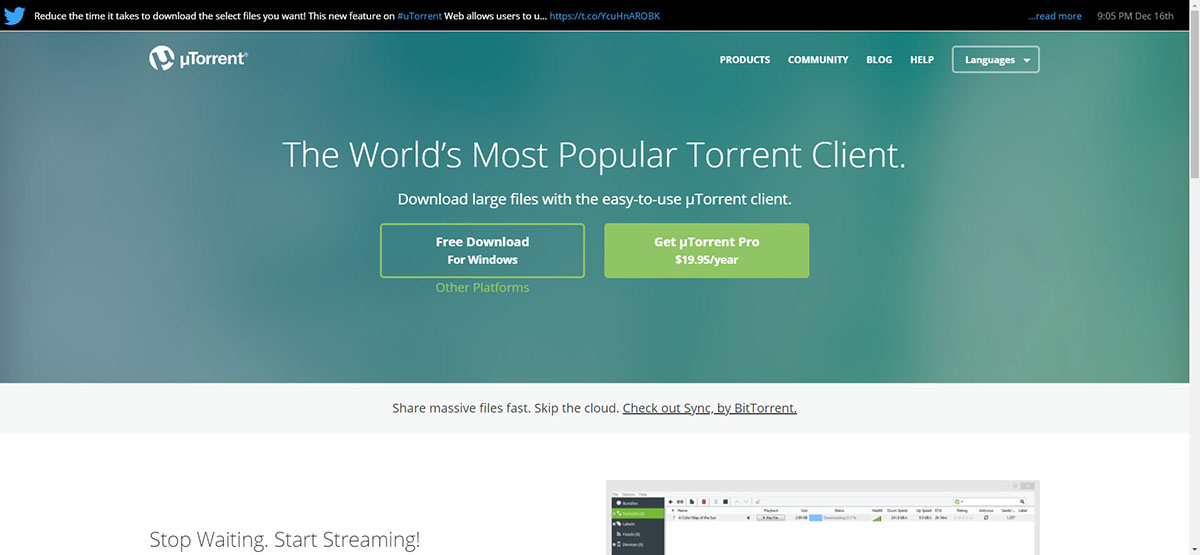Screen dimensions: 1200x555
Task: Click the ...read more link
Action: 1054,16
